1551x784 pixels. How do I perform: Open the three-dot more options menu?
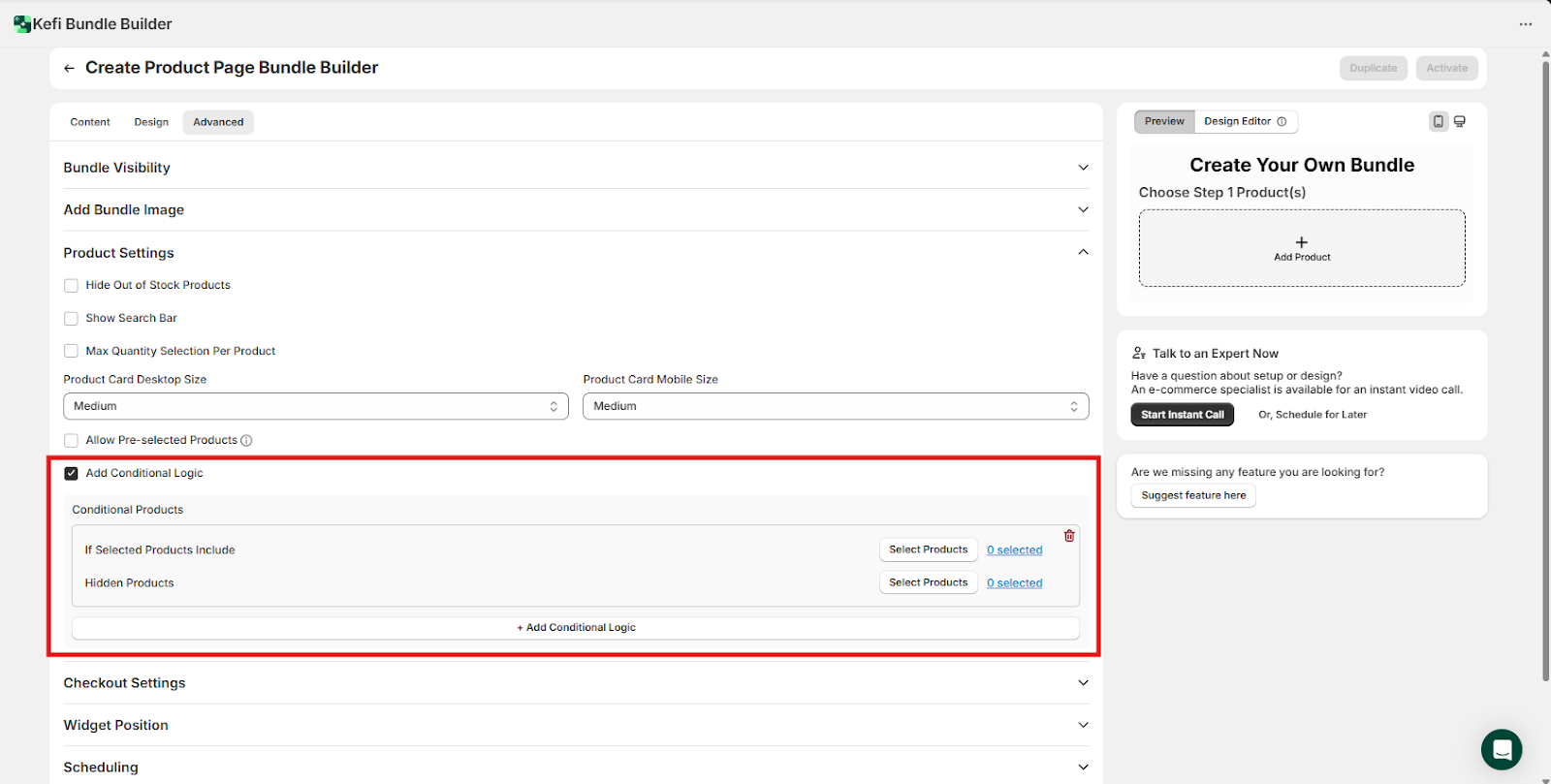pos(1526,24)
